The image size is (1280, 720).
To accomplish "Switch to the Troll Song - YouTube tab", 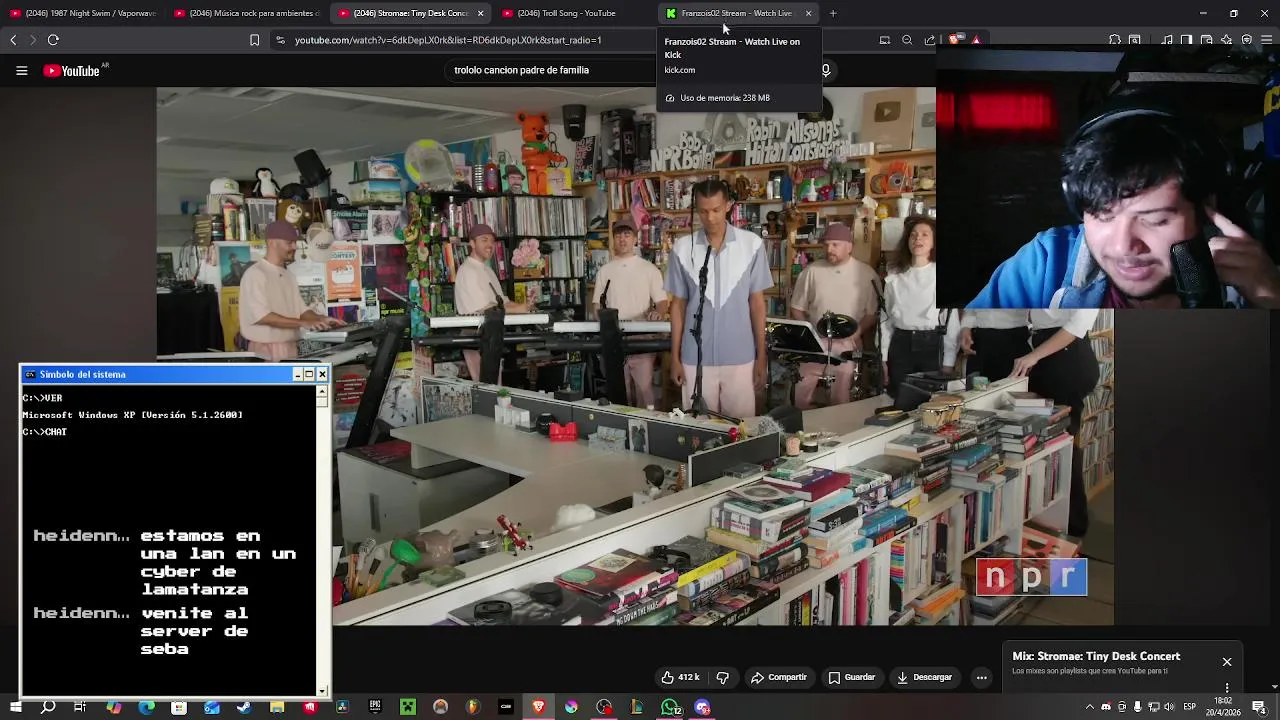I will (x=575, y=13).
